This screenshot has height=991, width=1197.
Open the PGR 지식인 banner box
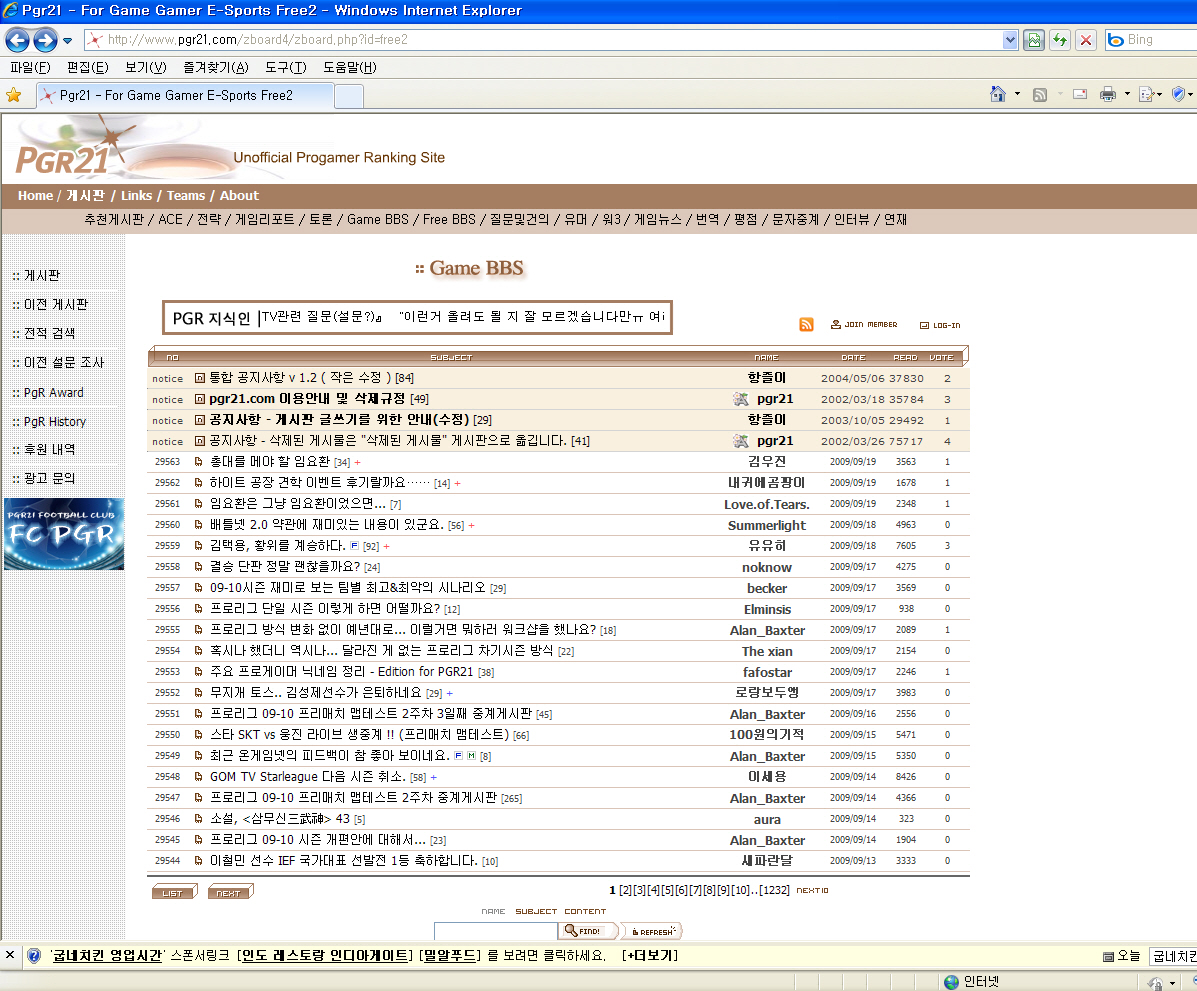(x=418, y=317)
